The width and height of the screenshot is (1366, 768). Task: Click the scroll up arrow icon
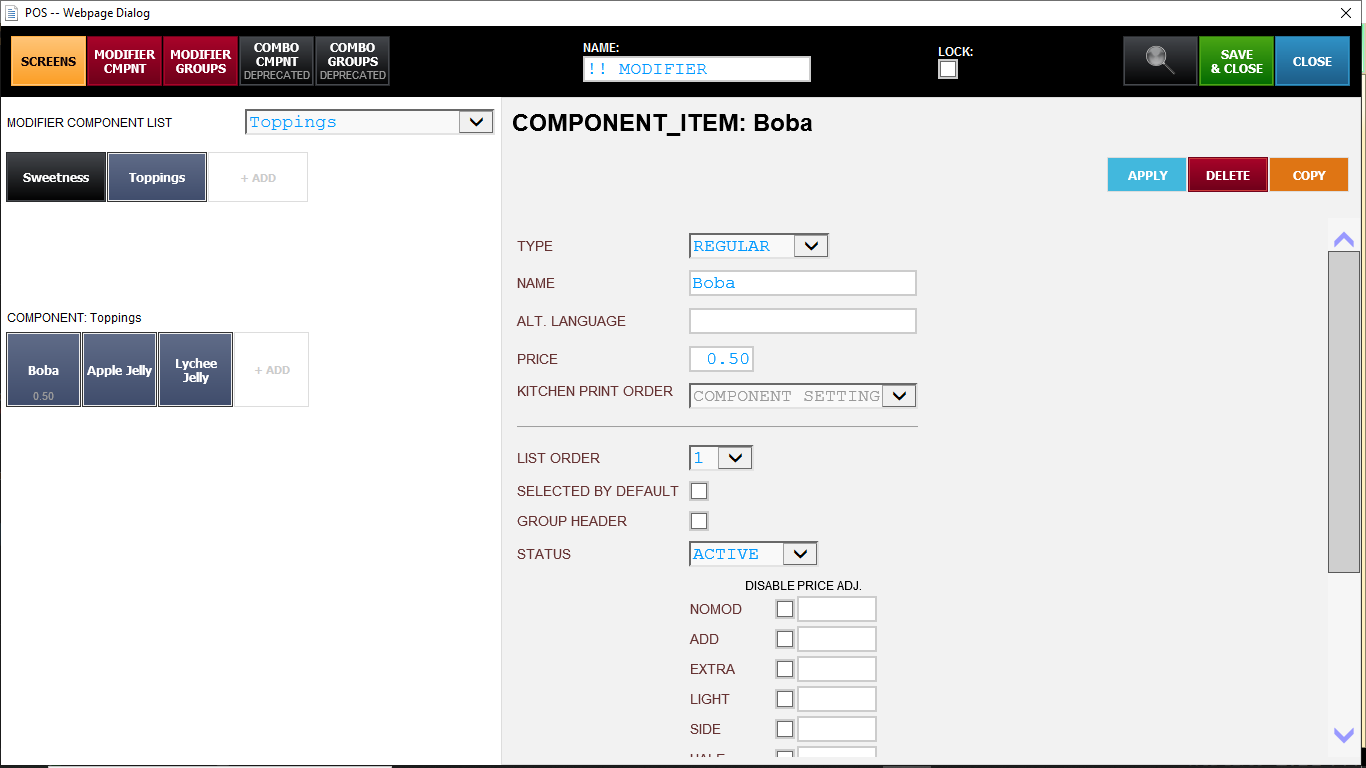coord(1344,239)
